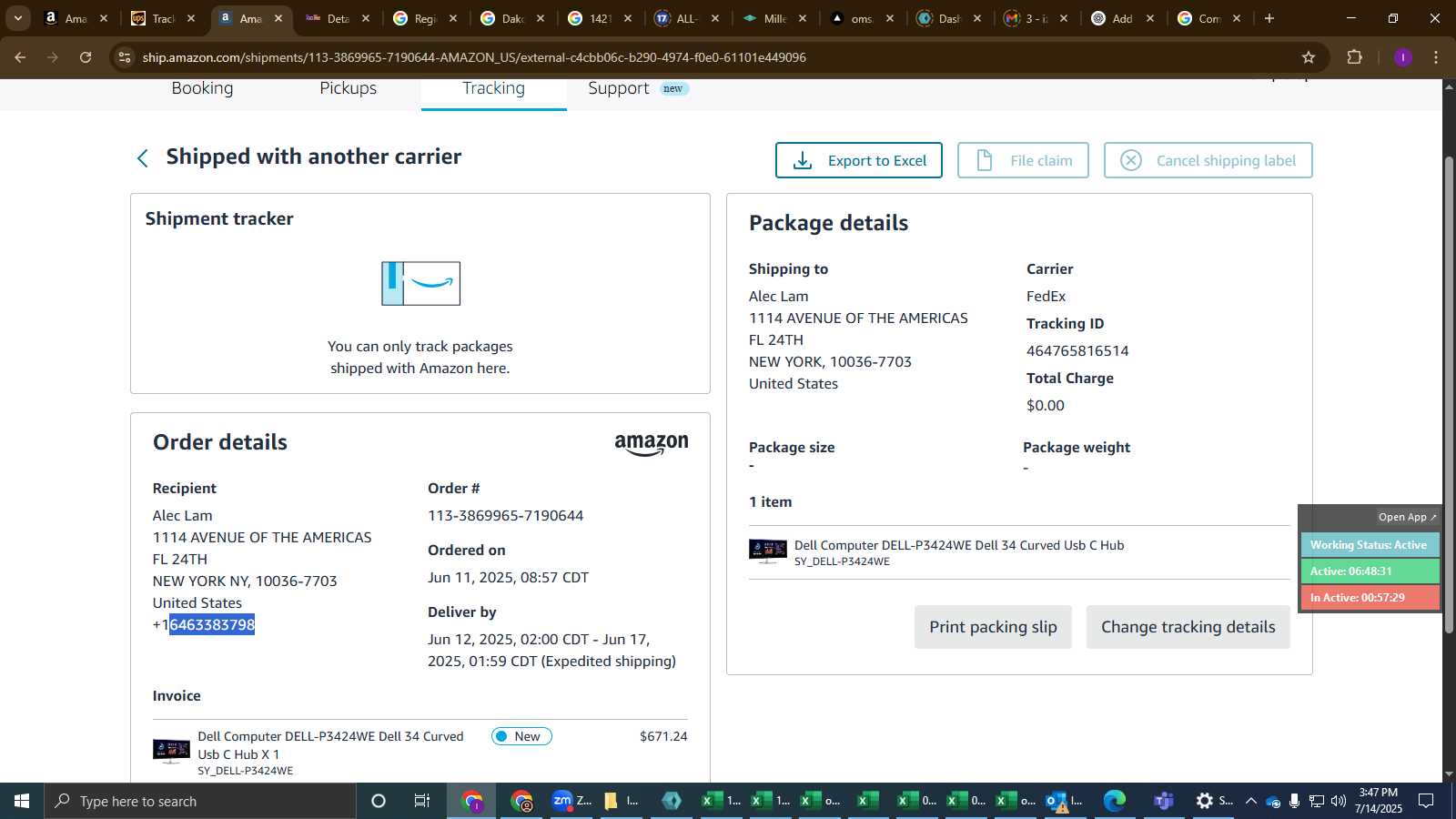Click the order number 113-3869965-7190644
The height and width of the screenshot is (819, 1456).
pos(505,515)
